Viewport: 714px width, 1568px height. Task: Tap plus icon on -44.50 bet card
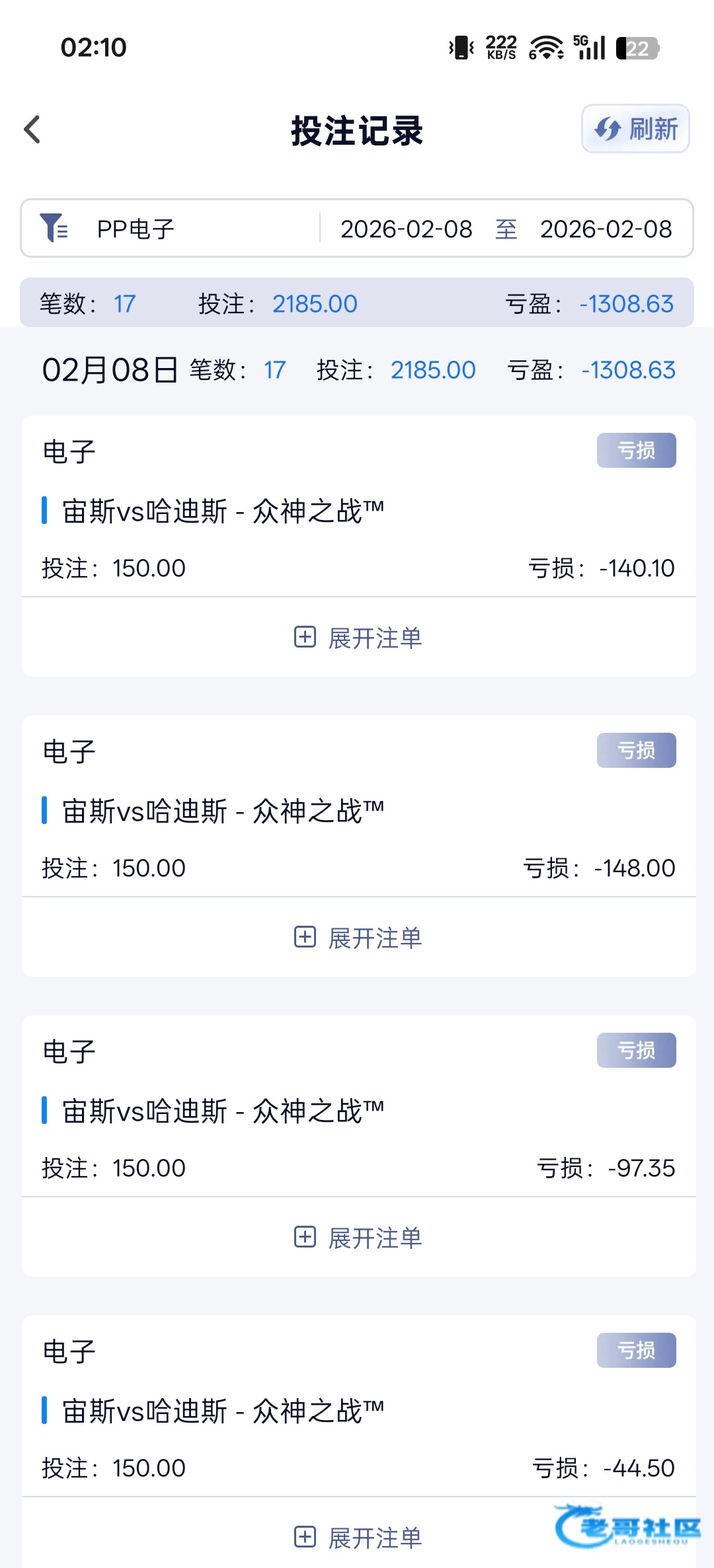[x=305, y=1537]
